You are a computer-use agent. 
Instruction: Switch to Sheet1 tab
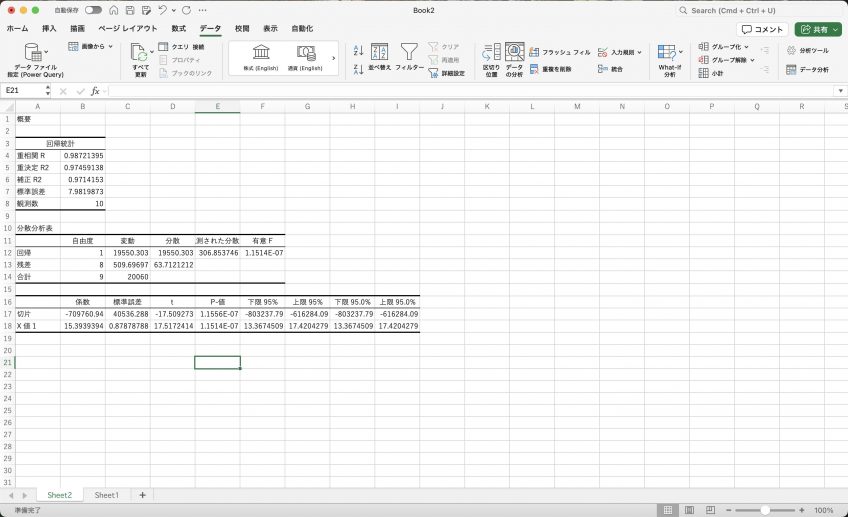(106, 495)
